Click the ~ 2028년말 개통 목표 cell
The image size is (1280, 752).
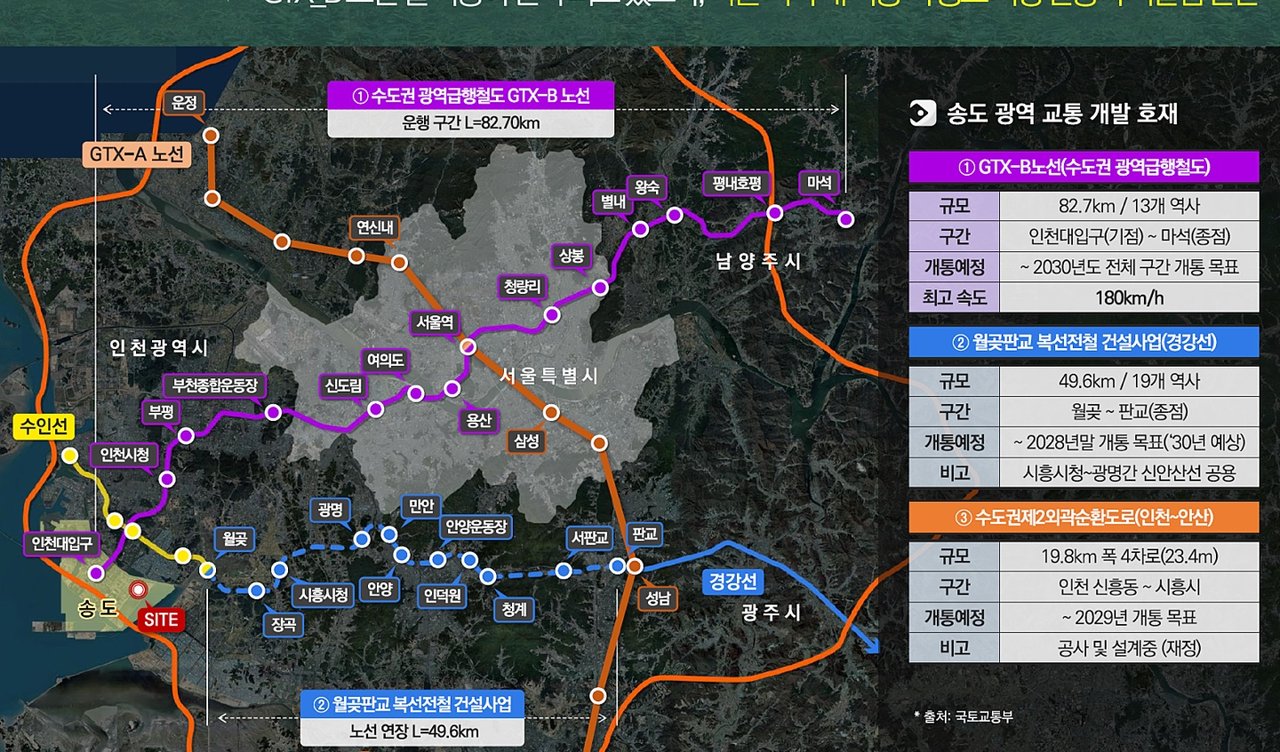(x=1129, y=442)
